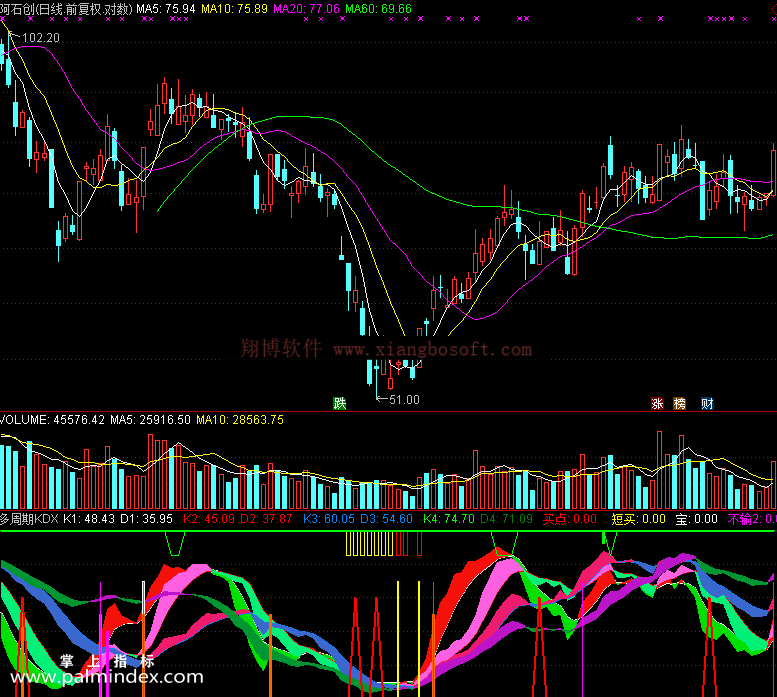Click the red 涨 marker icon

click(657, 404)
